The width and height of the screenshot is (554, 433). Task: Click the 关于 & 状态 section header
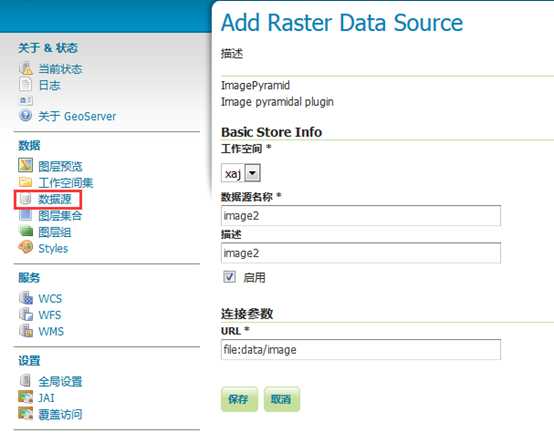(48, 48)
